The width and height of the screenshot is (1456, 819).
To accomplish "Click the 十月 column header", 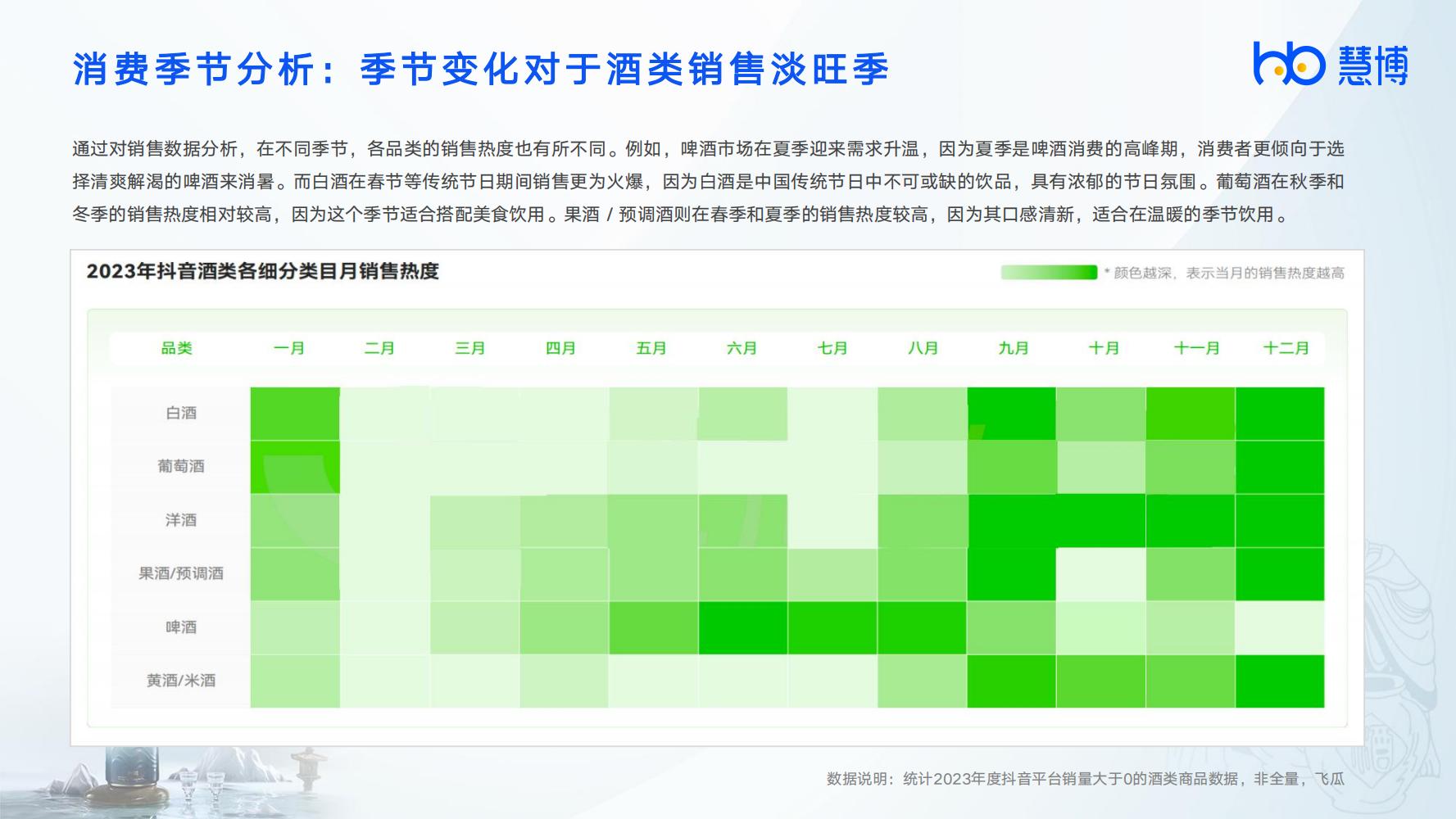I will pyautogui.click(x=1104, y=348).
